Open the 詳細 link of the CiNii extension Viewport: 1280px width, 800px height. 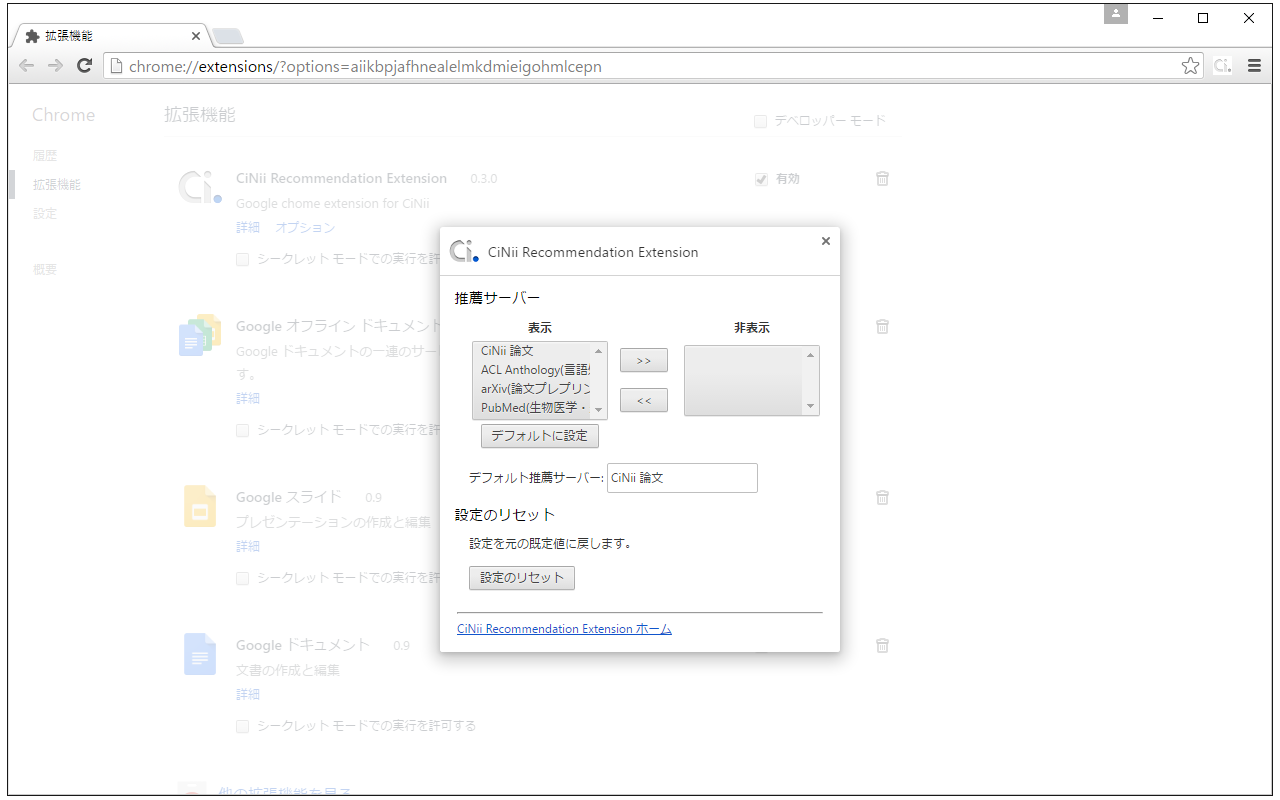248,228
